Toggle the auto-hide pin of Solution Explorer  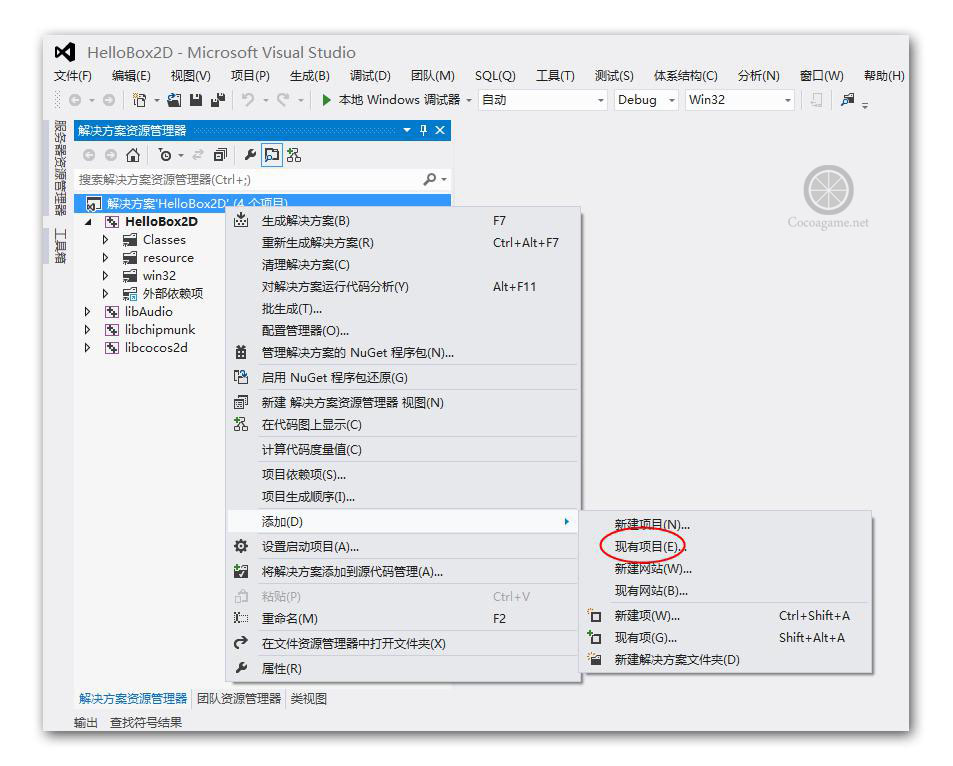pyautogui.click(x=424, y=130)
